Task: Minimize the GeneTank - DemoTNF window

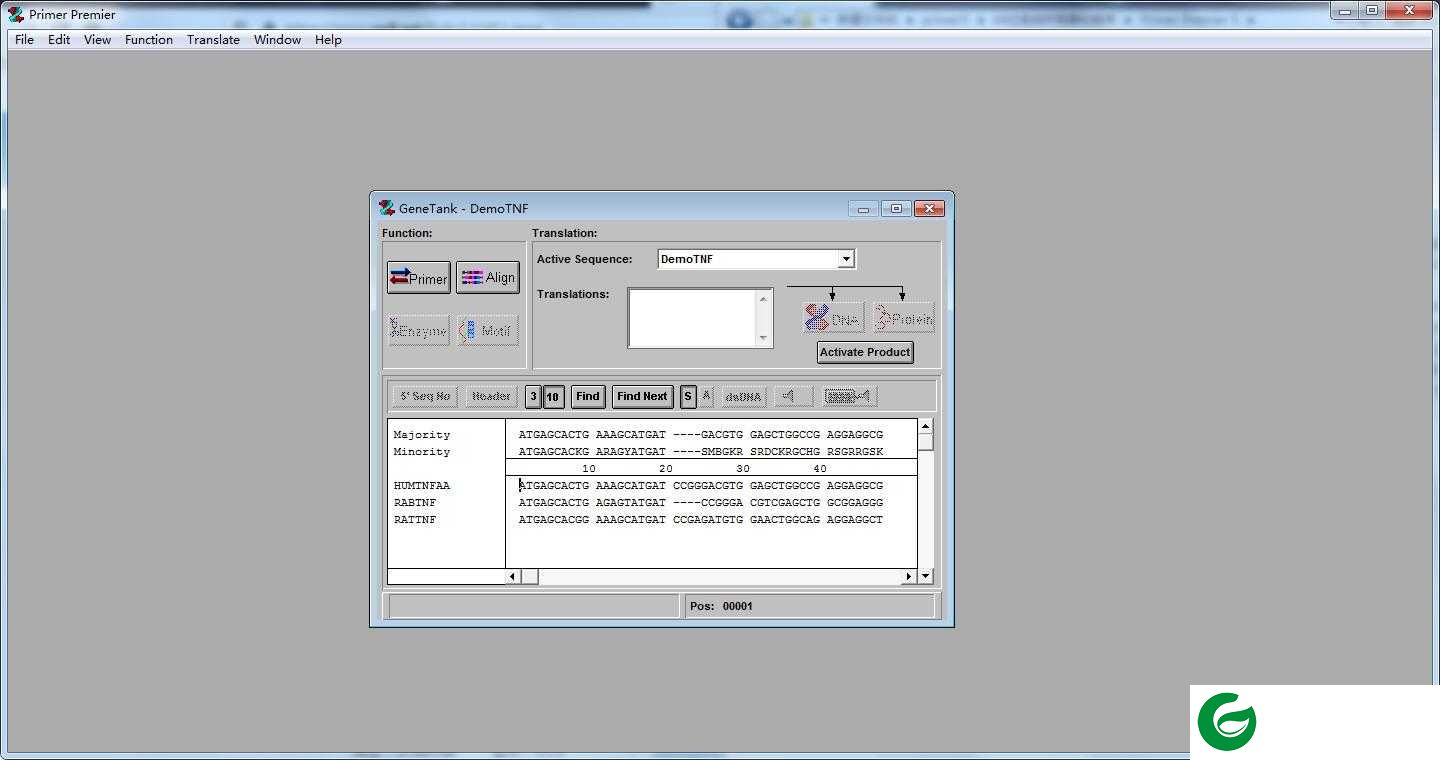Action: (x=863, y=208)
